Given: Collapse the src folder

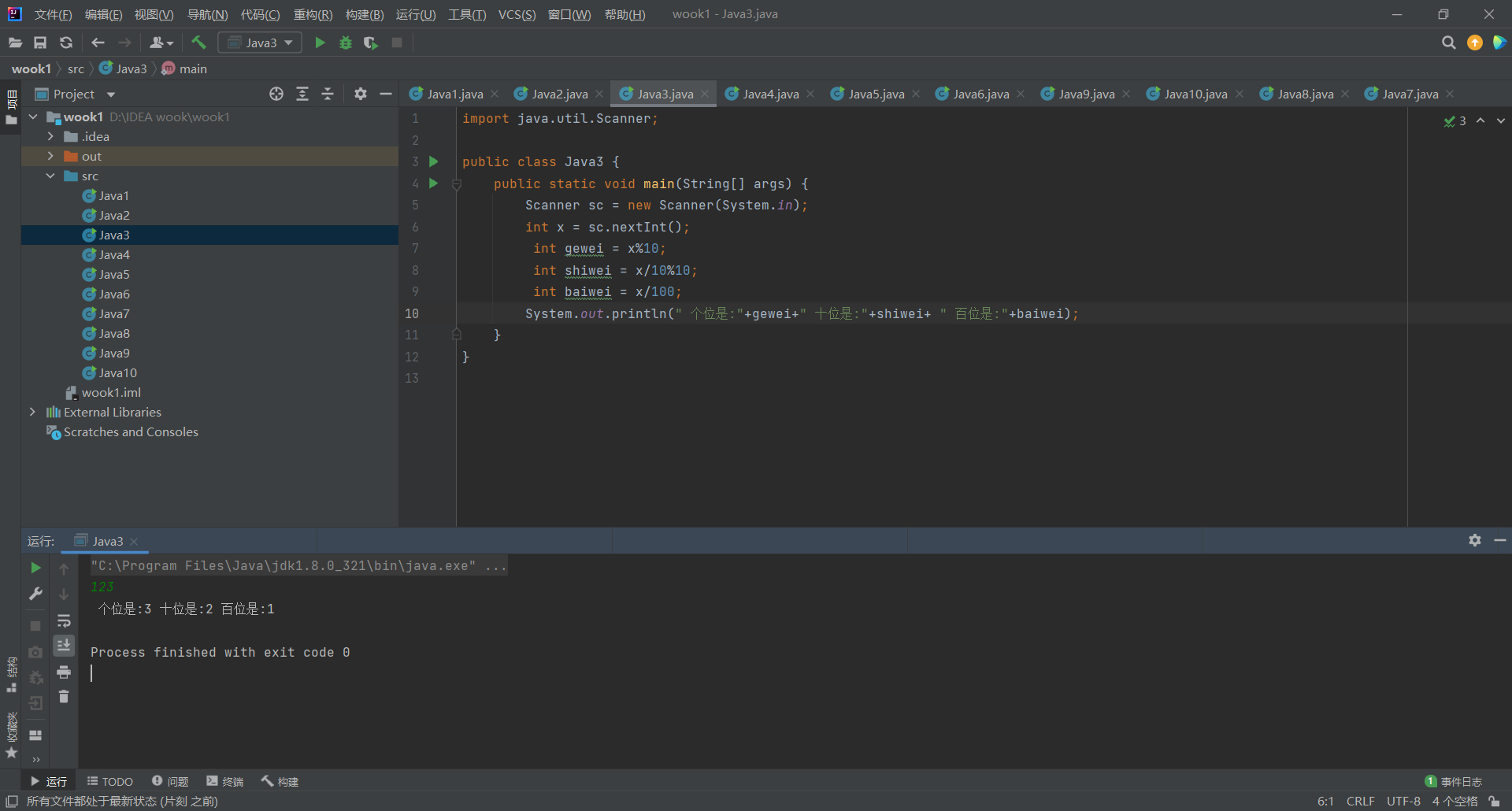Looking at the screenshot, I should 50,176.
